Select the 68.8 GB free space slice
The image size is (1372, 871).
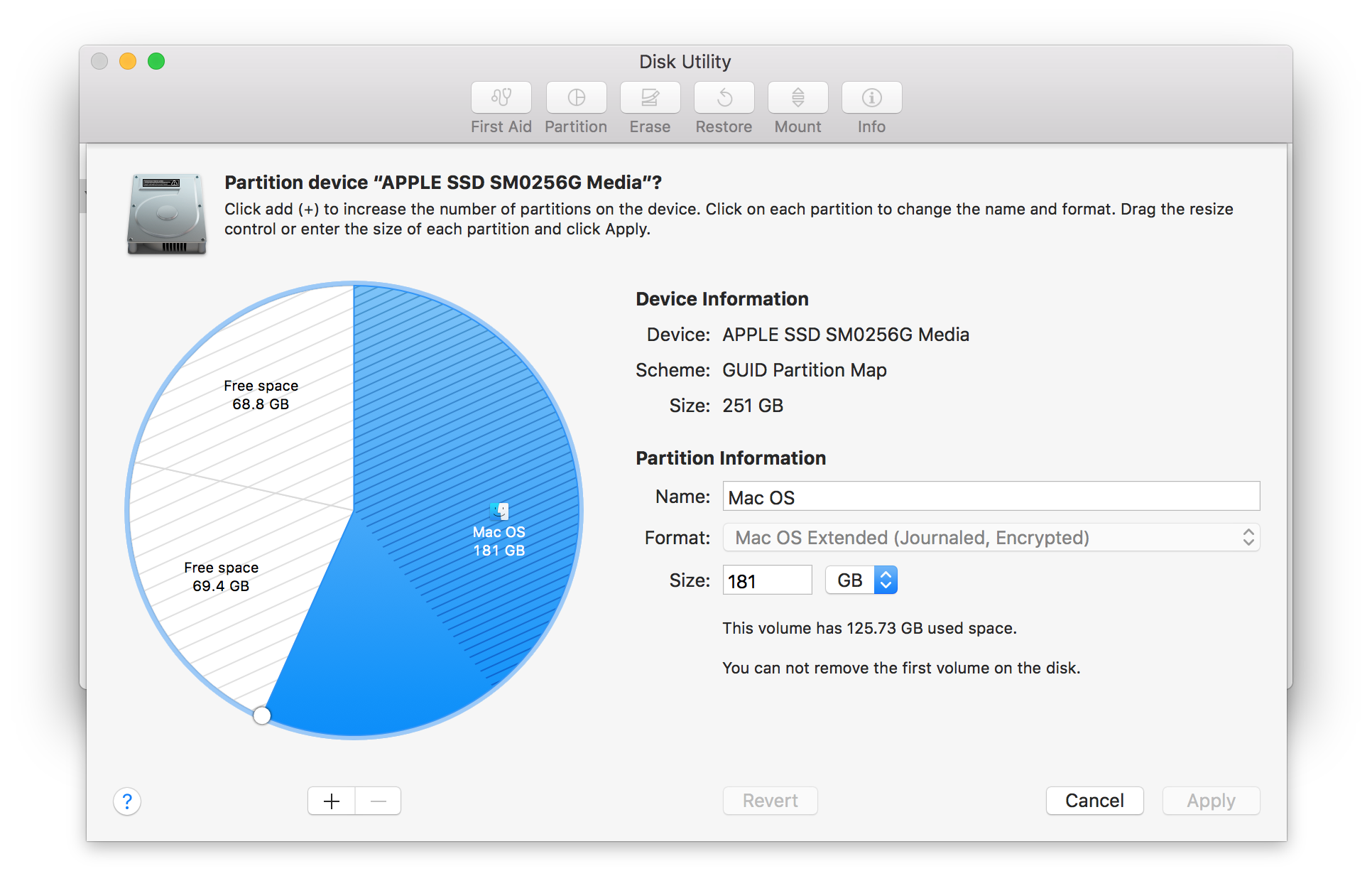(261, 395)
